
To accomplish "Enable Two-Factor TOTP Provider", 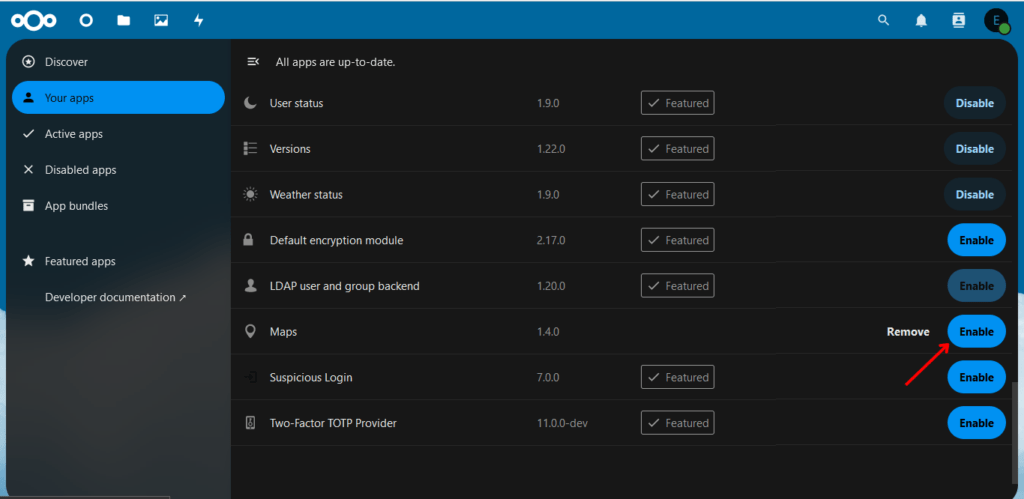I will point(976,423).
